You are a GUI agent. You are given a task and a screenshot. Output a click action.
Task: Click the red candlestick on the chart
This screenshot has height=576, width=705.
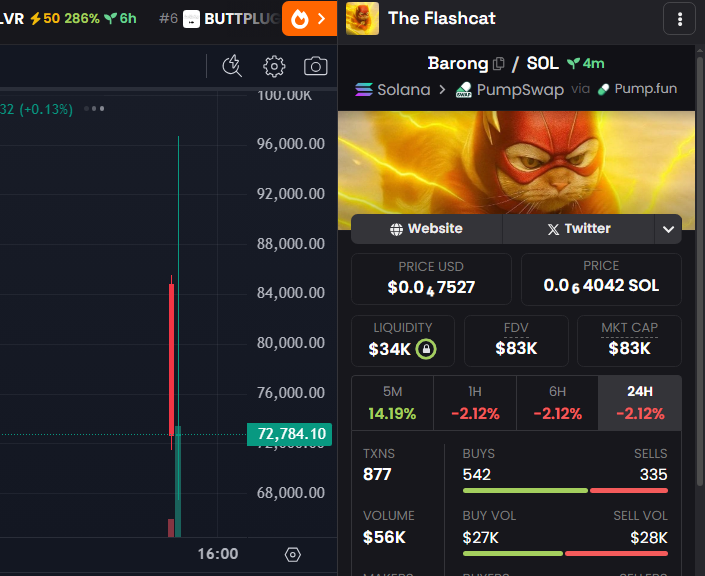171,360
